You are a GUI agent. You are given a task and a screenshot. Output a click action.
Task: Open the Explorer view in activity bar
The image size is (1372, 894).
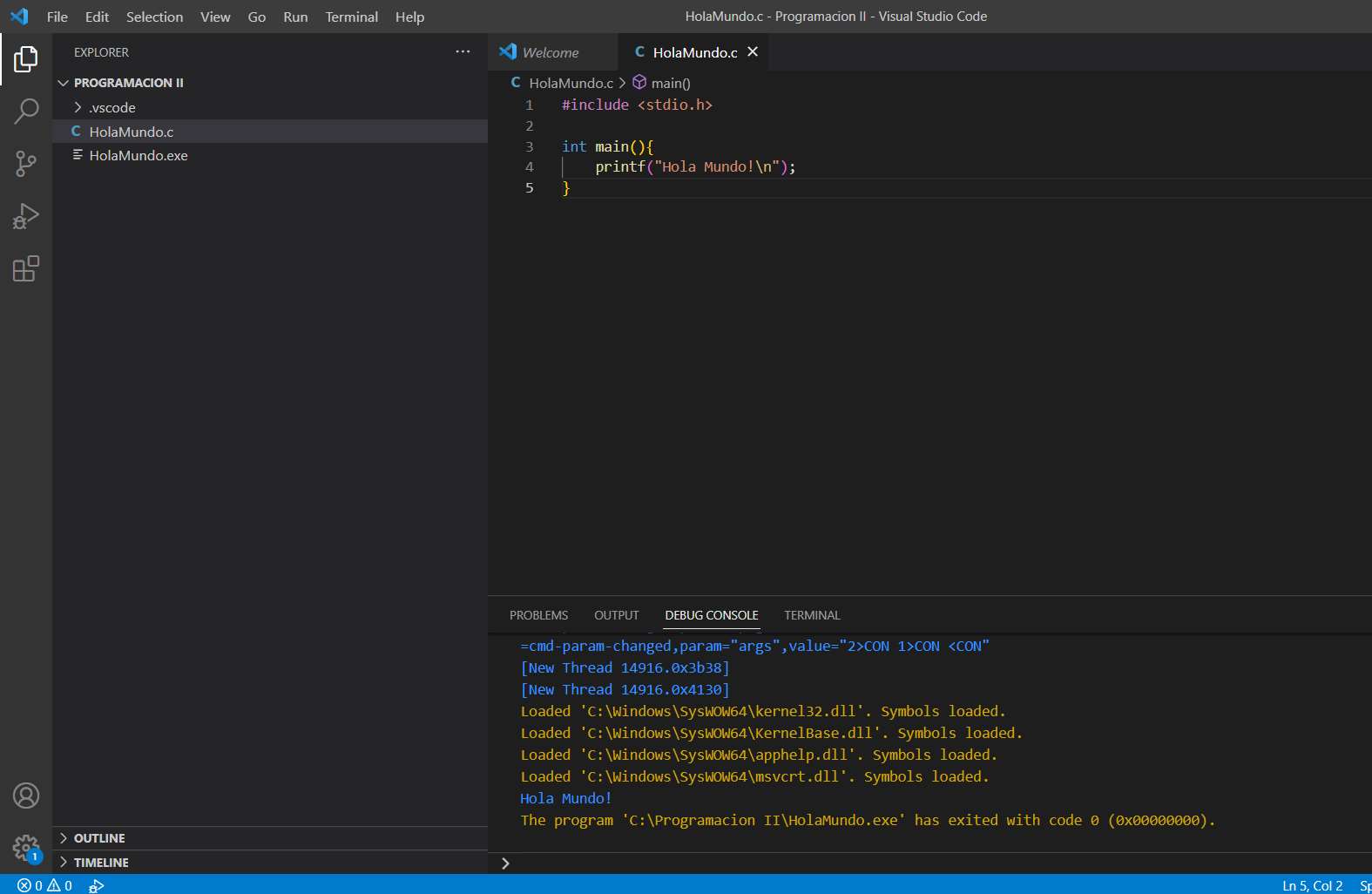point(26,59)
